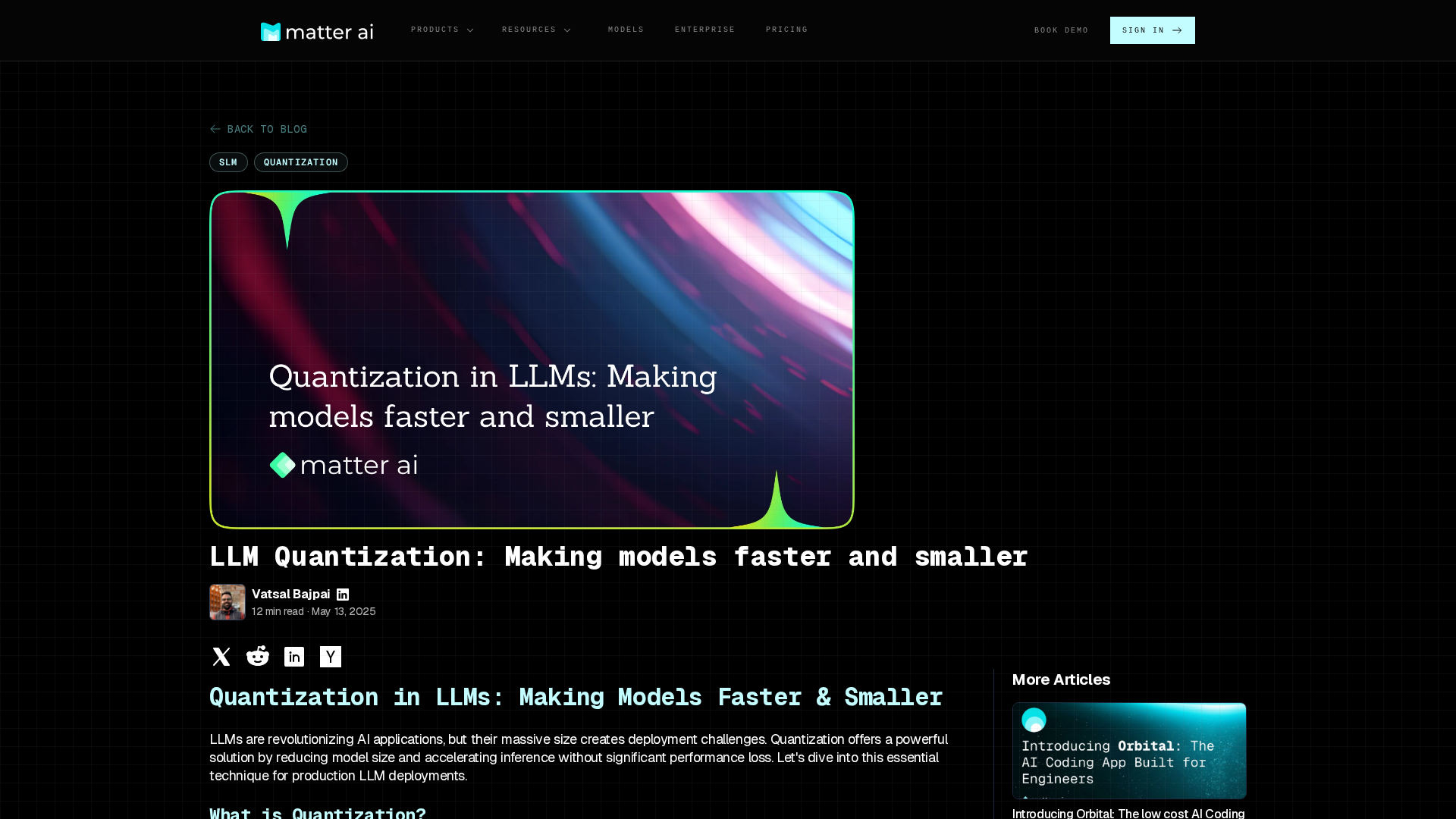
Task: Share article on Reddit
Action: click(x=258, y=657)
